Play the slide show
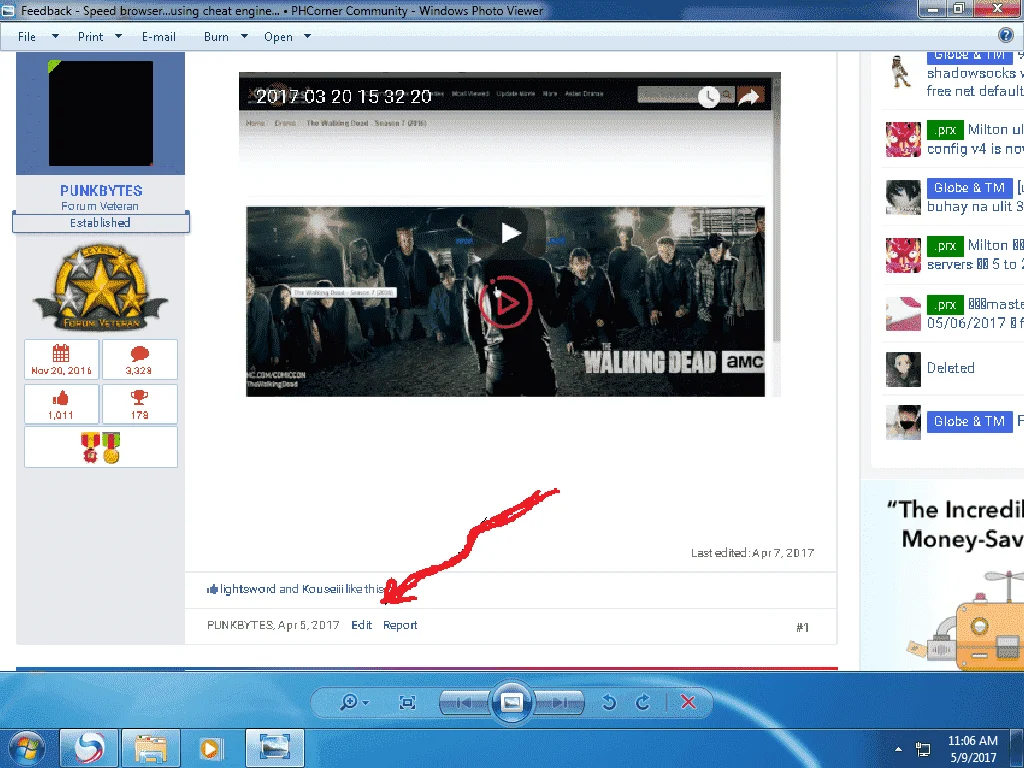The image size is (1024, 768). pos(511,702)
